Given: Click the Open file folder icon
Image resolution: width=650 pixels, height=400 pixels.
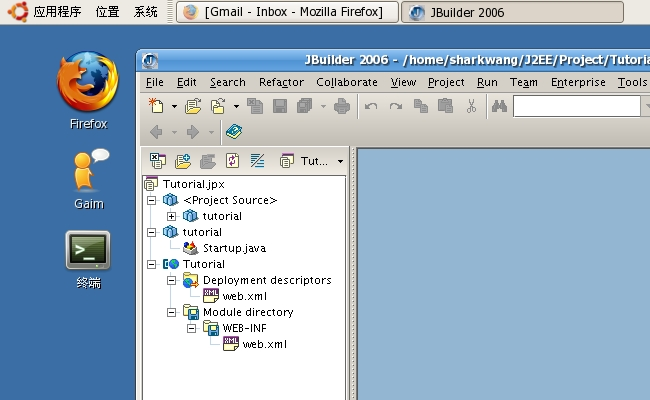Looking at the screenshot, I should 193,106.
